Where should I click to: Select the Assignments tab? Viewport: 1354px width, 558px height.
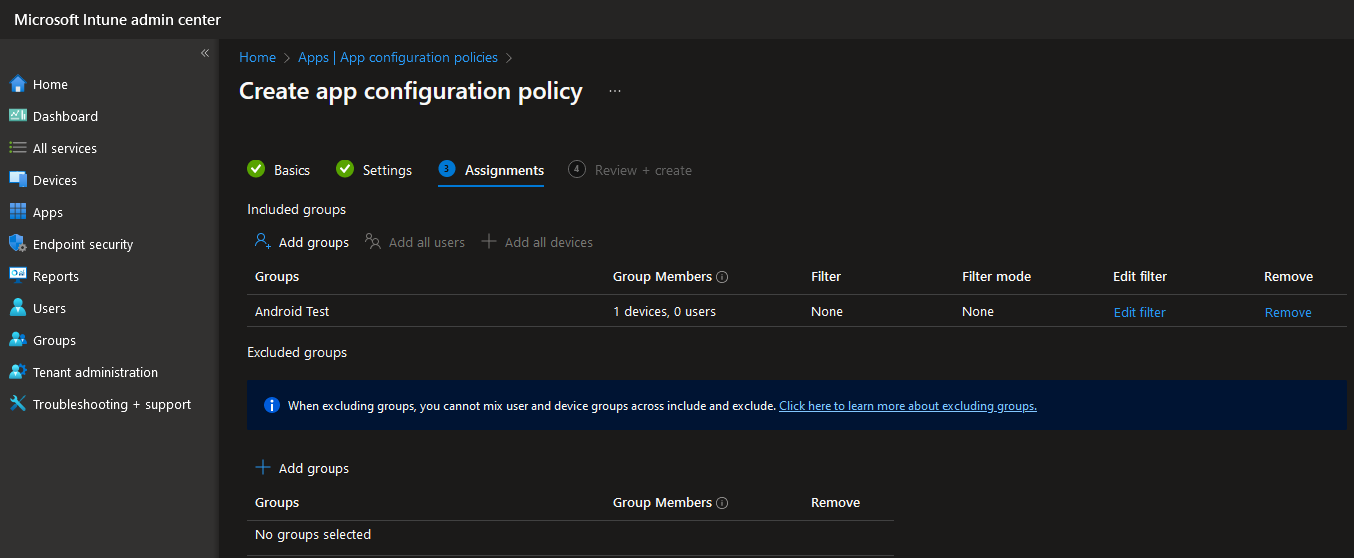491,170
